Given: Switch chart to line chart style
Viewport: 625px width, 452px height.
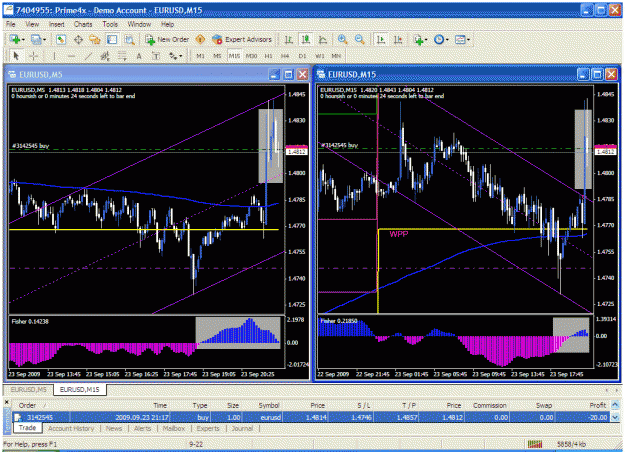Looking at the screenshot, I should tap(323, 39).
